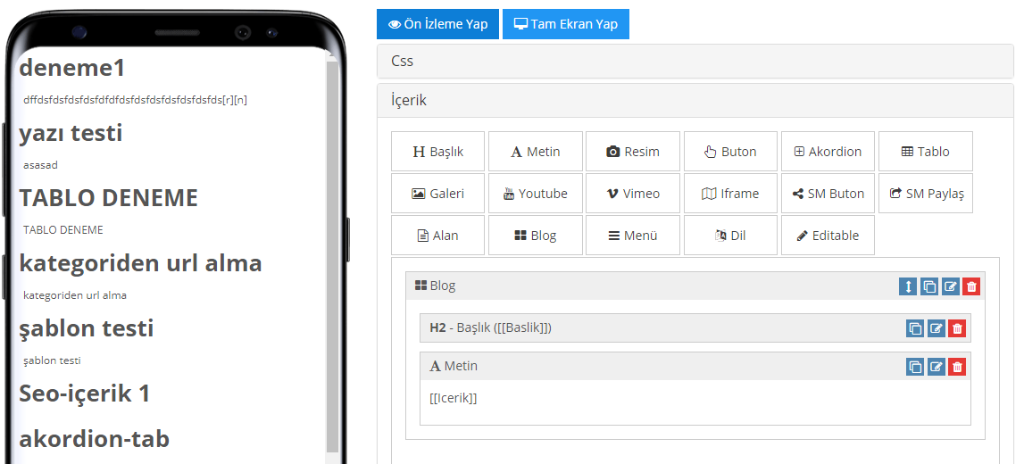The image size is (1024, 464).
Task: Expand the Css panel
Action: [x=693, y=61]
